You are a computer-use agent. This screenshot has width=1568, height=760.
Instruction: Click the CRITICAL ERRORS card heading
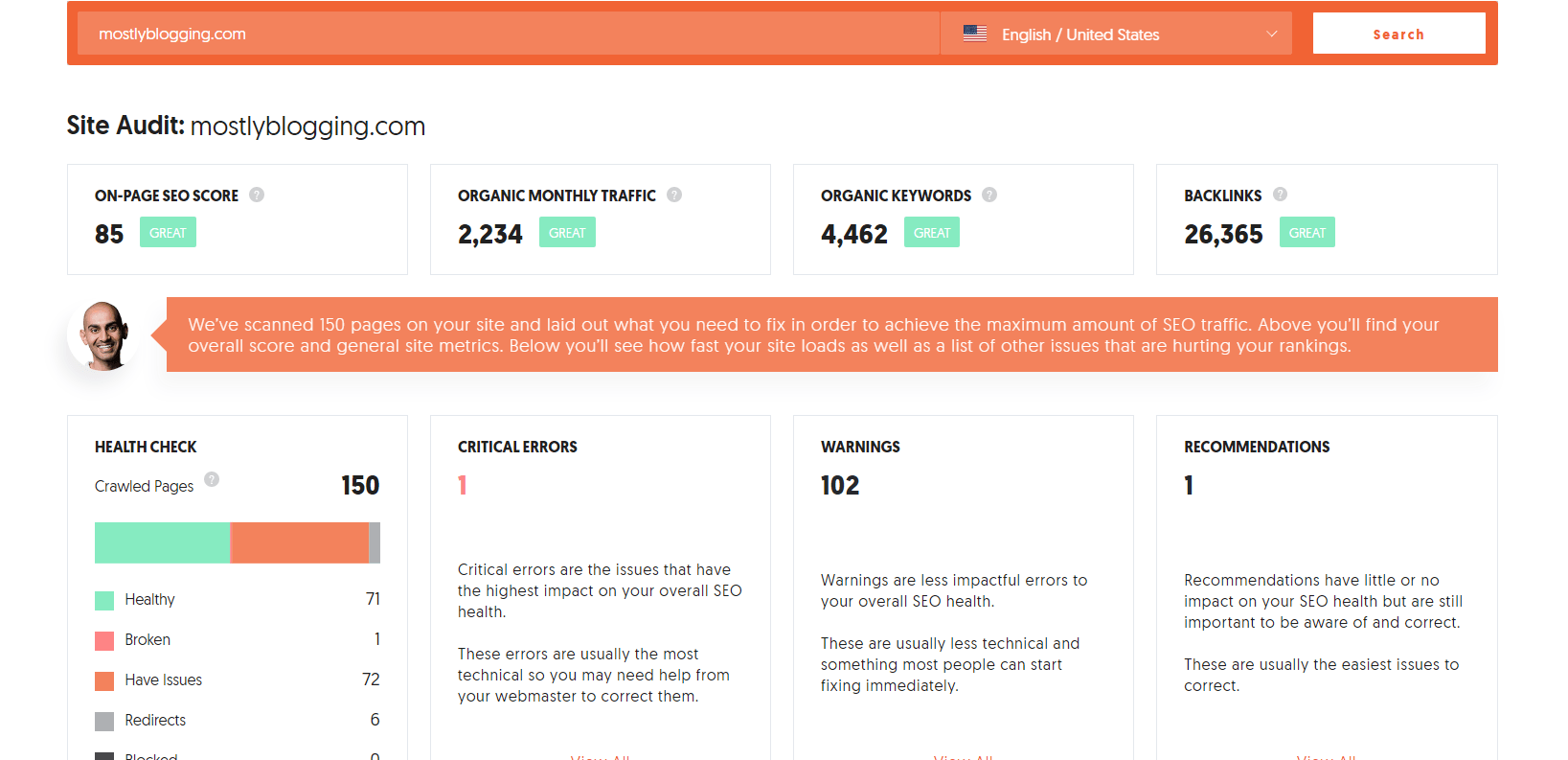pos(517,447)
